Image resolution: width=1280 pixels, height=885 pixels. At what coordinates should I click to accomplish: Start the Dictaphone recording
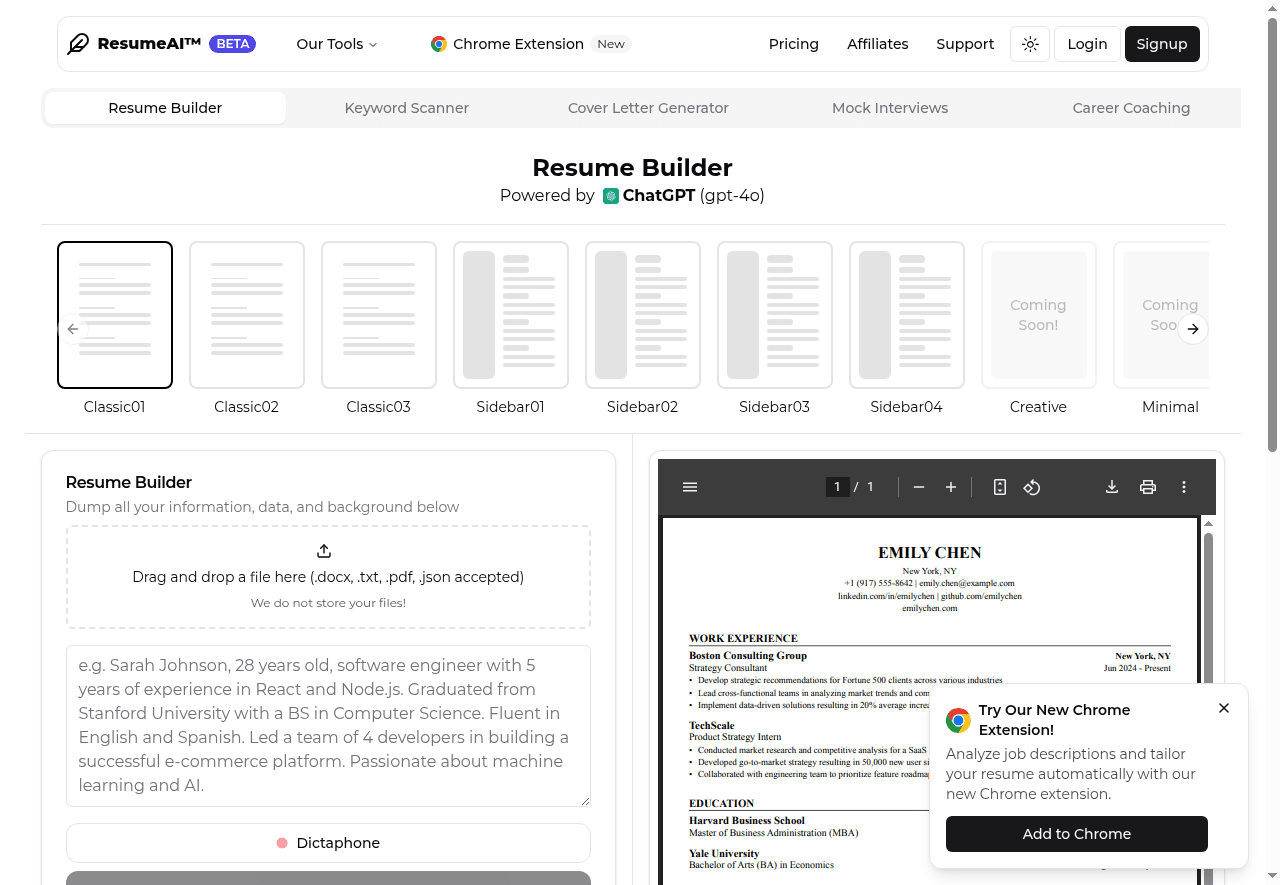pos(328,843)
